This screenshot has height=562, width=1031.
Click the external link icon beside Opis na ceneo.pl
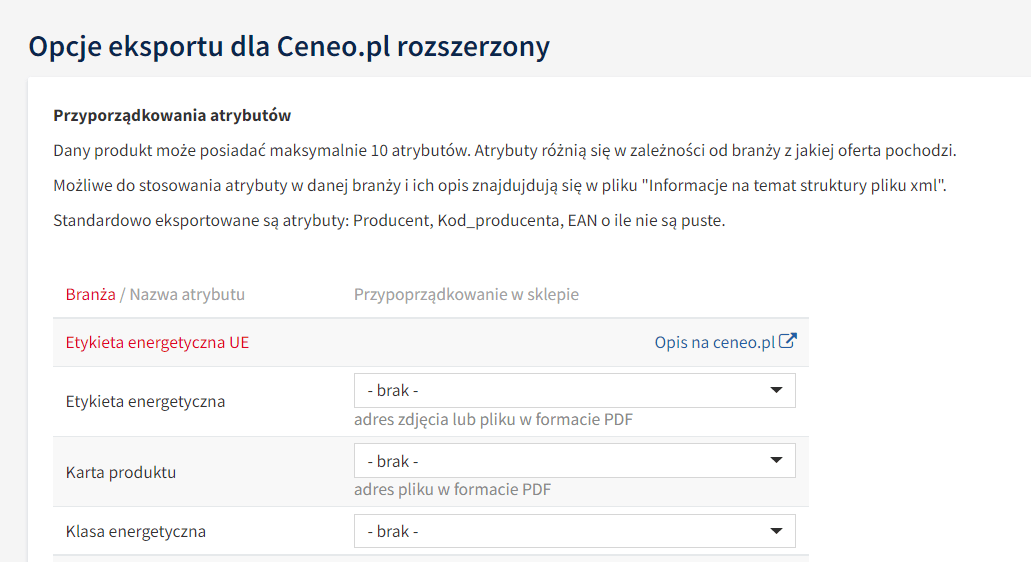pos(788,341)
